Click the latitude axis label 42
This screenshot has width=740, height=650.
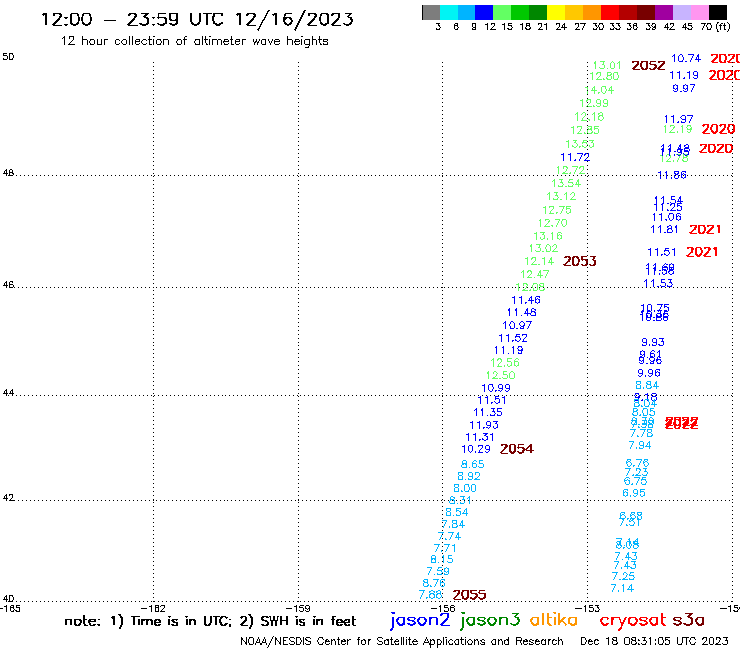coord(8,498)
